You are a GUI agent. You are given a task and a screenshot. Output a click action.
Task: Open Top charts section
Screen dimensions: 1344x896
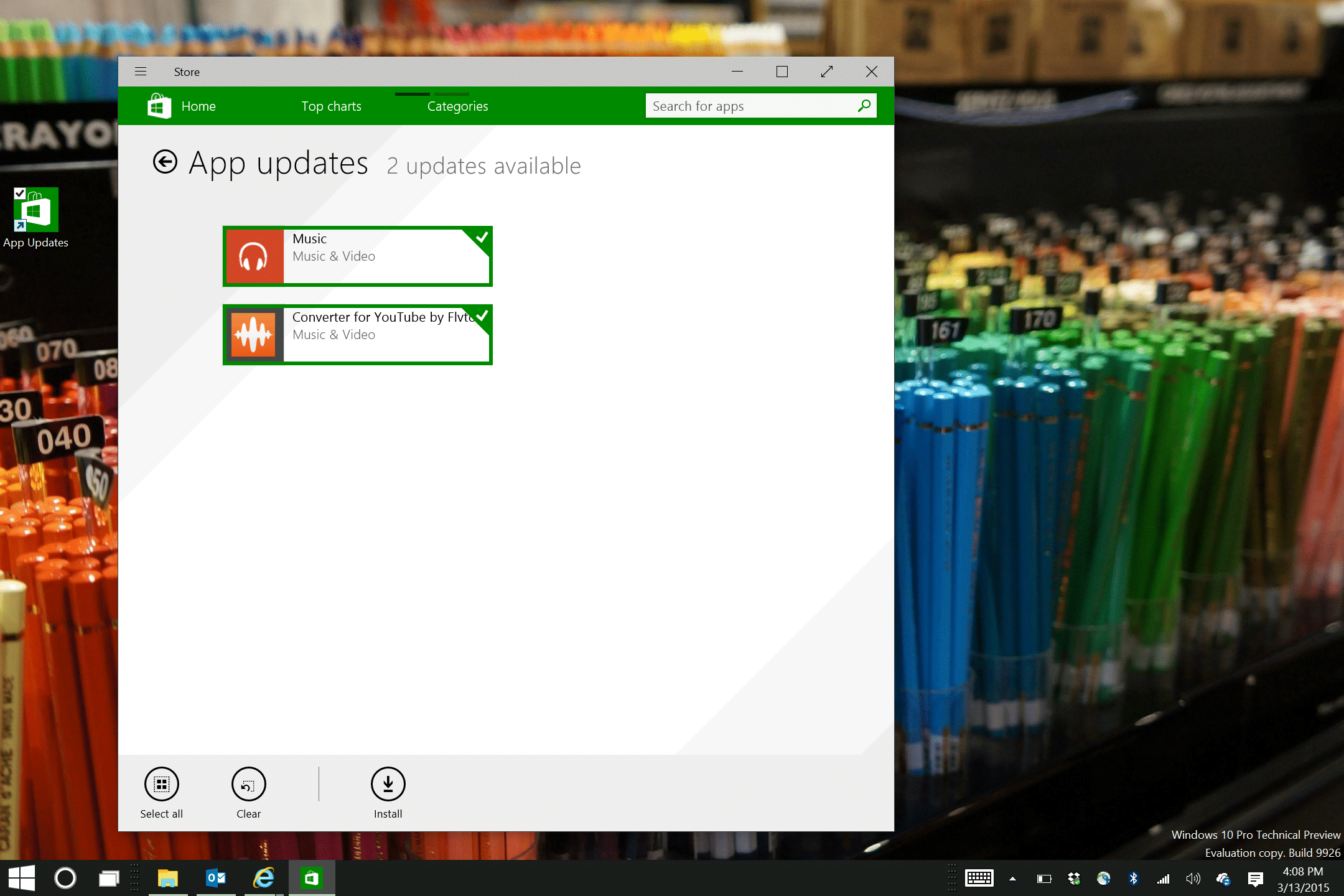pos(331,106)
